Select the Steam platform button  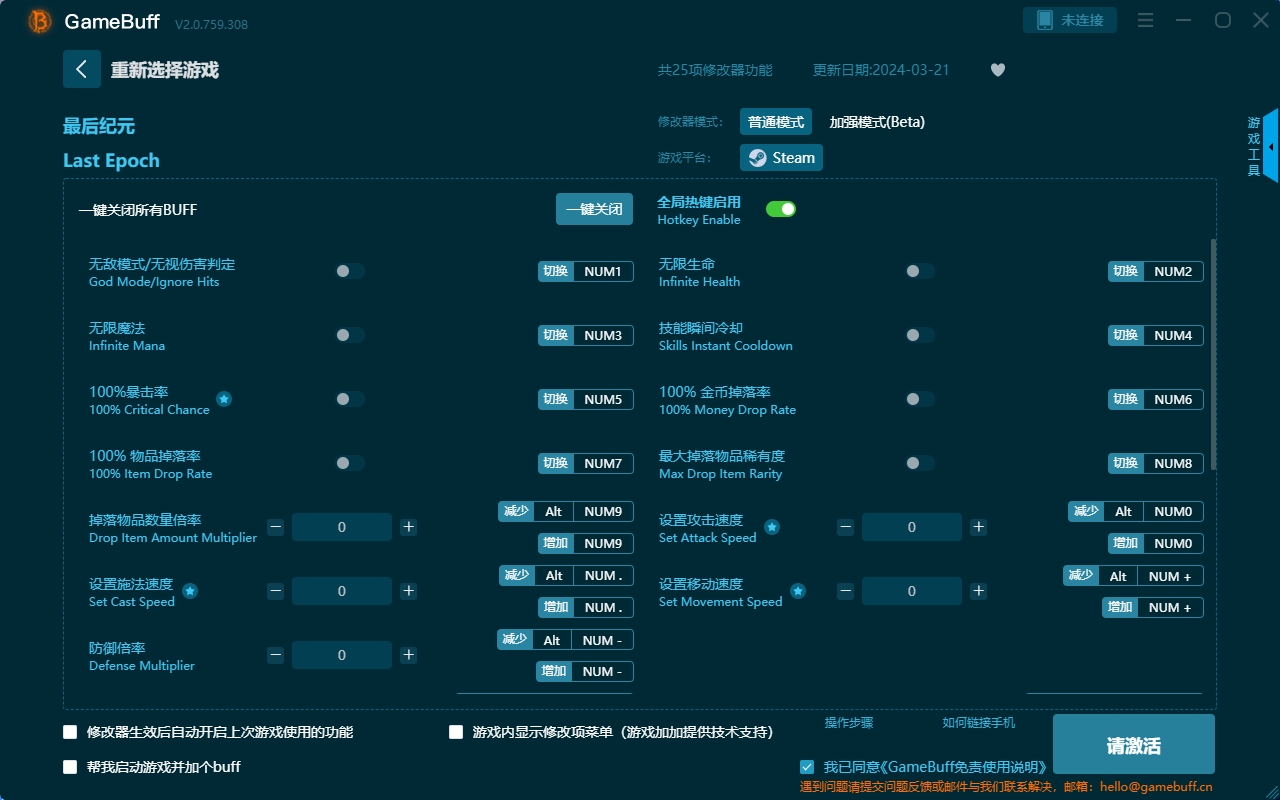coord(781,158)
